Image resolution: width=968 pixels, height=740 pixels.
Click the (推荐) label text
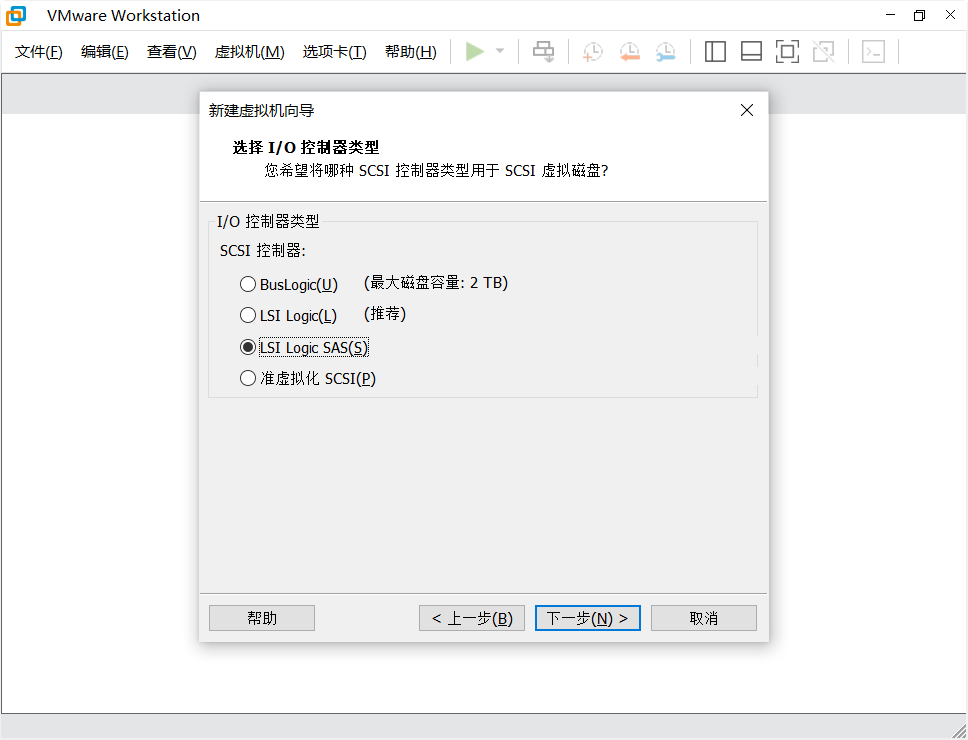pos(385,314)
